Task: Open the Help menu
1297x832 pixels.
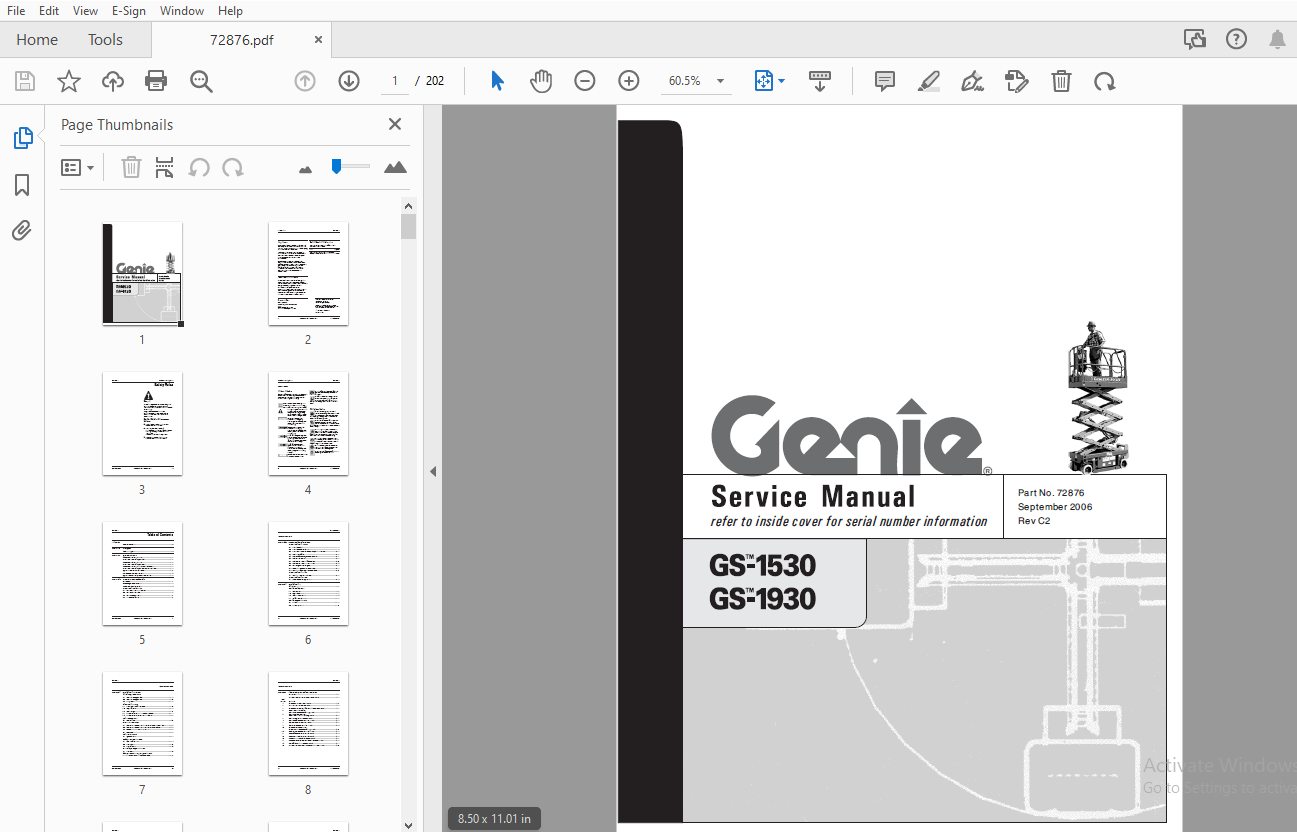Action: [x=230, y=10]
